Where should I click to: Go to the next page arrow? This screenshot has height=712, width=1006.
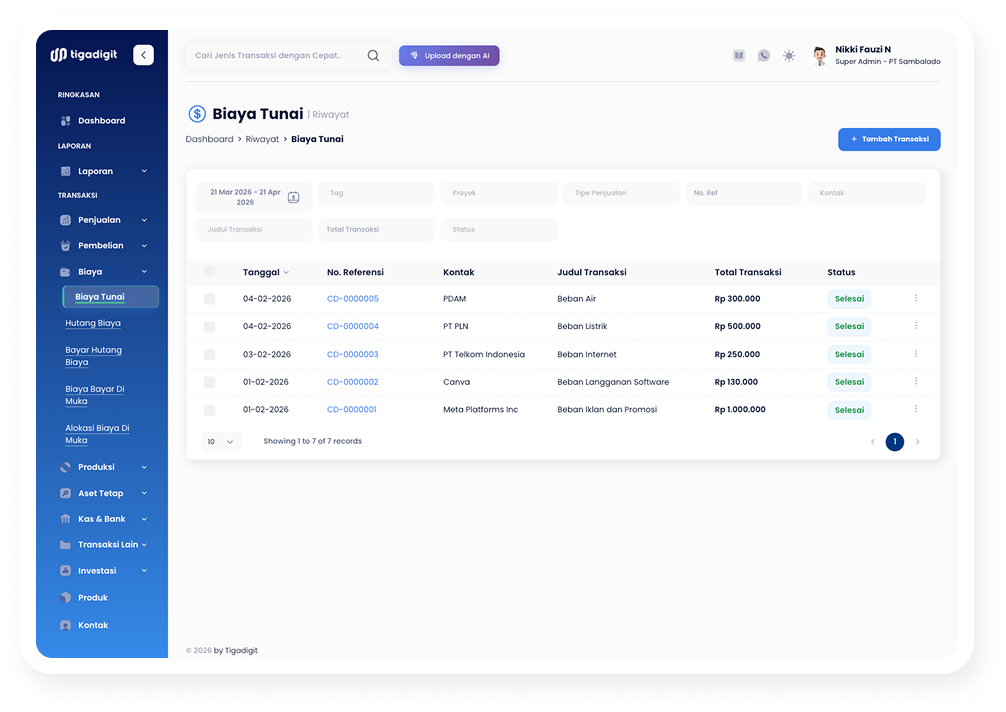point(917,442)
